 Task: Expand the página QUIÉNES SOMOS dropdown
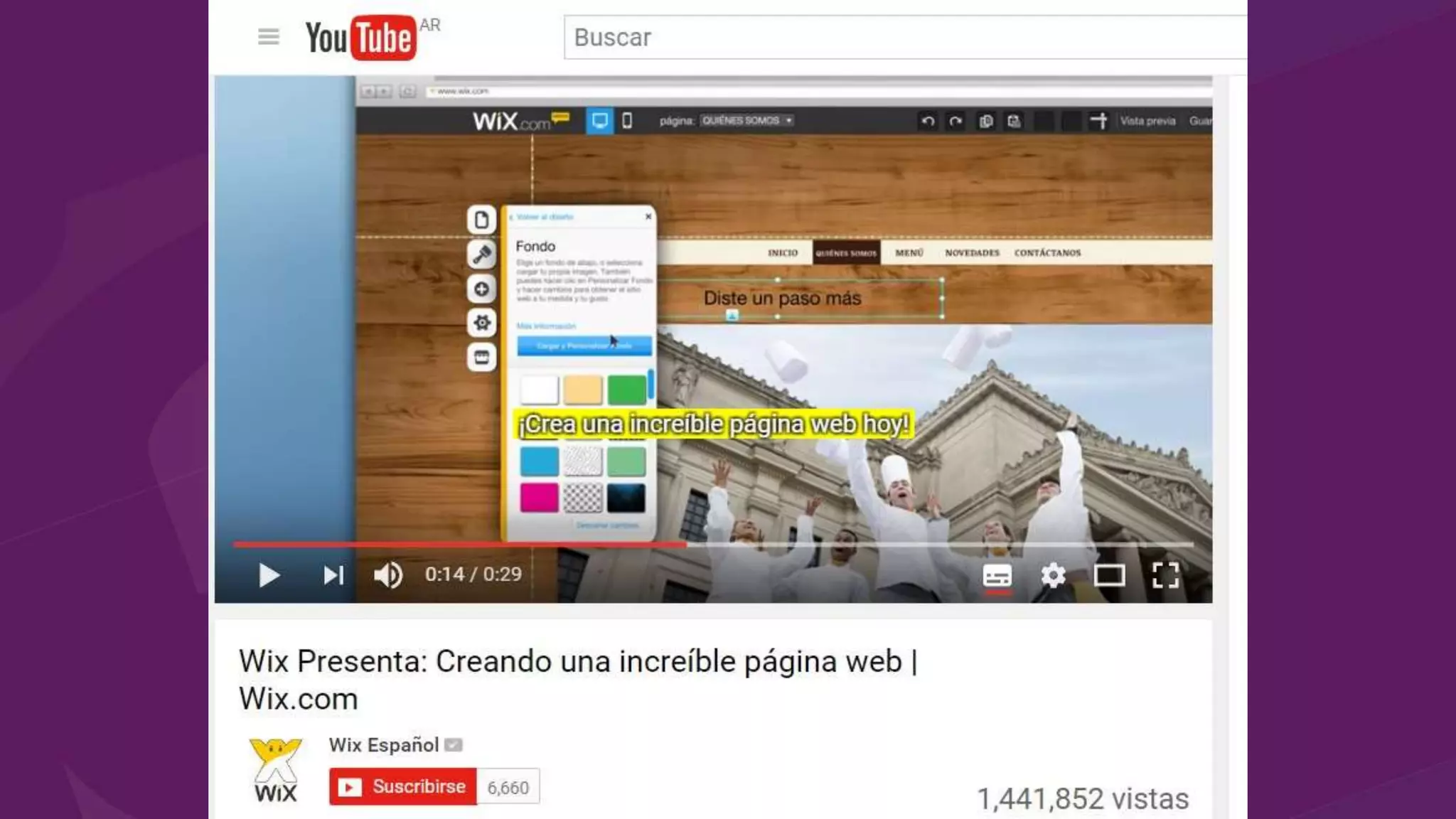click(x=746, y=121)
